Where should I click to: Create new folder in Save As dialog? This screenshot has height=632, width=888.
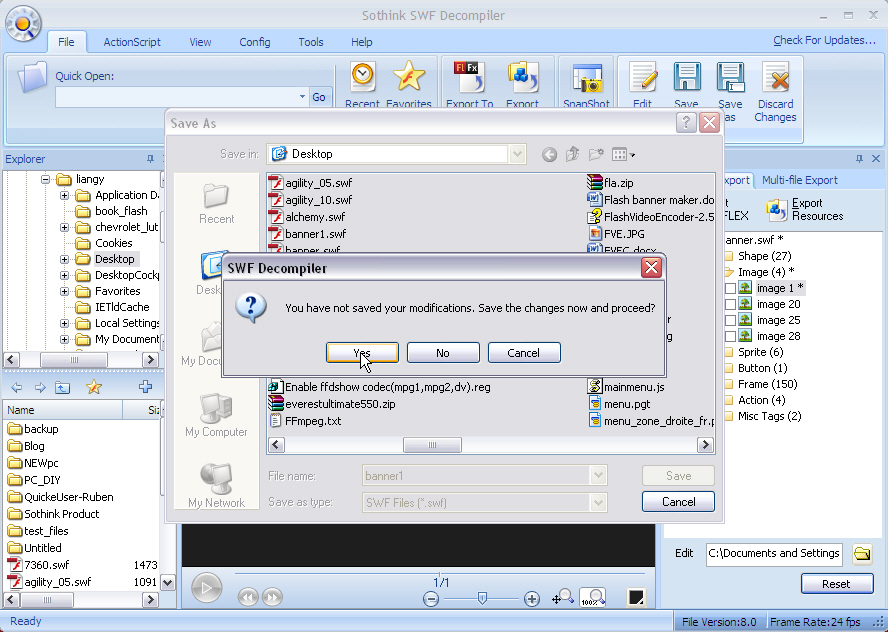click(x=596, y=154)
